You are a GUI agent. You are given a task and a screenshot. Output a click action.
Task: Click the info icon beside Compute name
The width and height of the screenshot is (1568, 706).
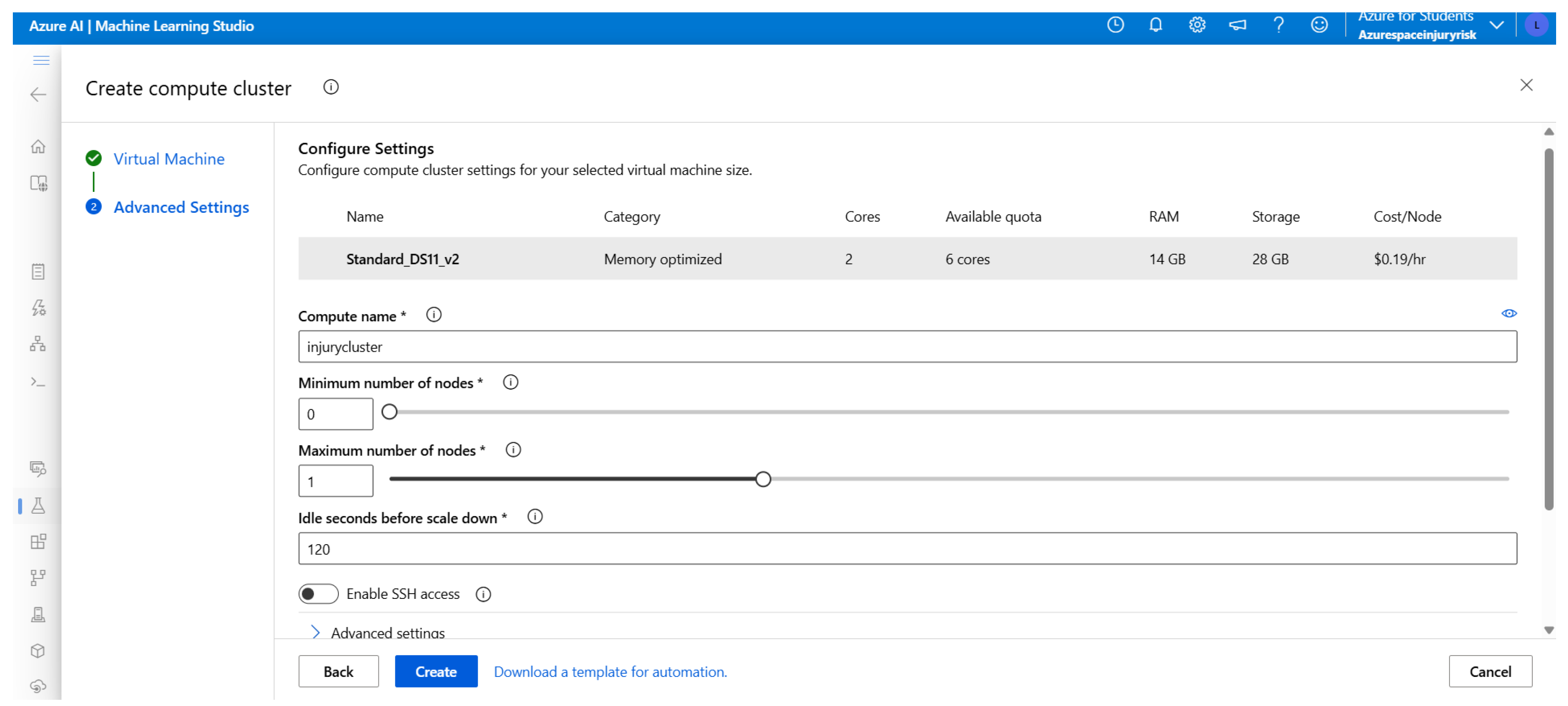(x=434, y=315)
